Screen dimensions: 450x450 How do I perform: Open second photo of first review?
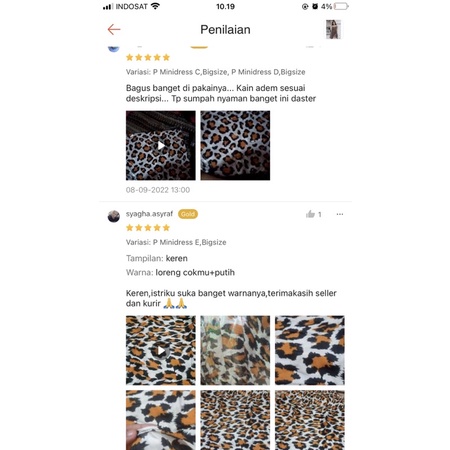(235, 145)
